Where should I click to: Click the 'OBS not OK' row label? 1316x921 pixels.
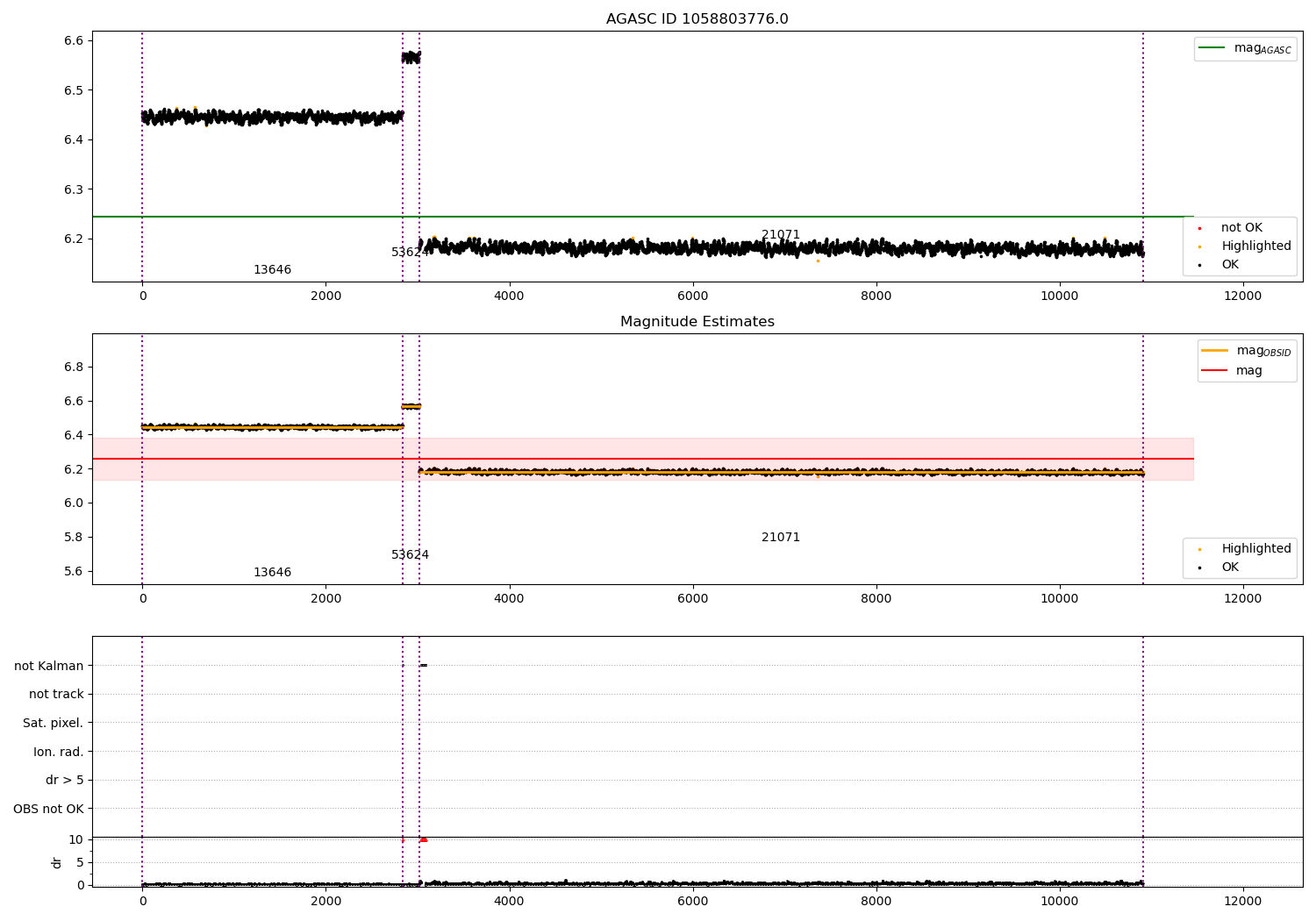pos(48,810)
